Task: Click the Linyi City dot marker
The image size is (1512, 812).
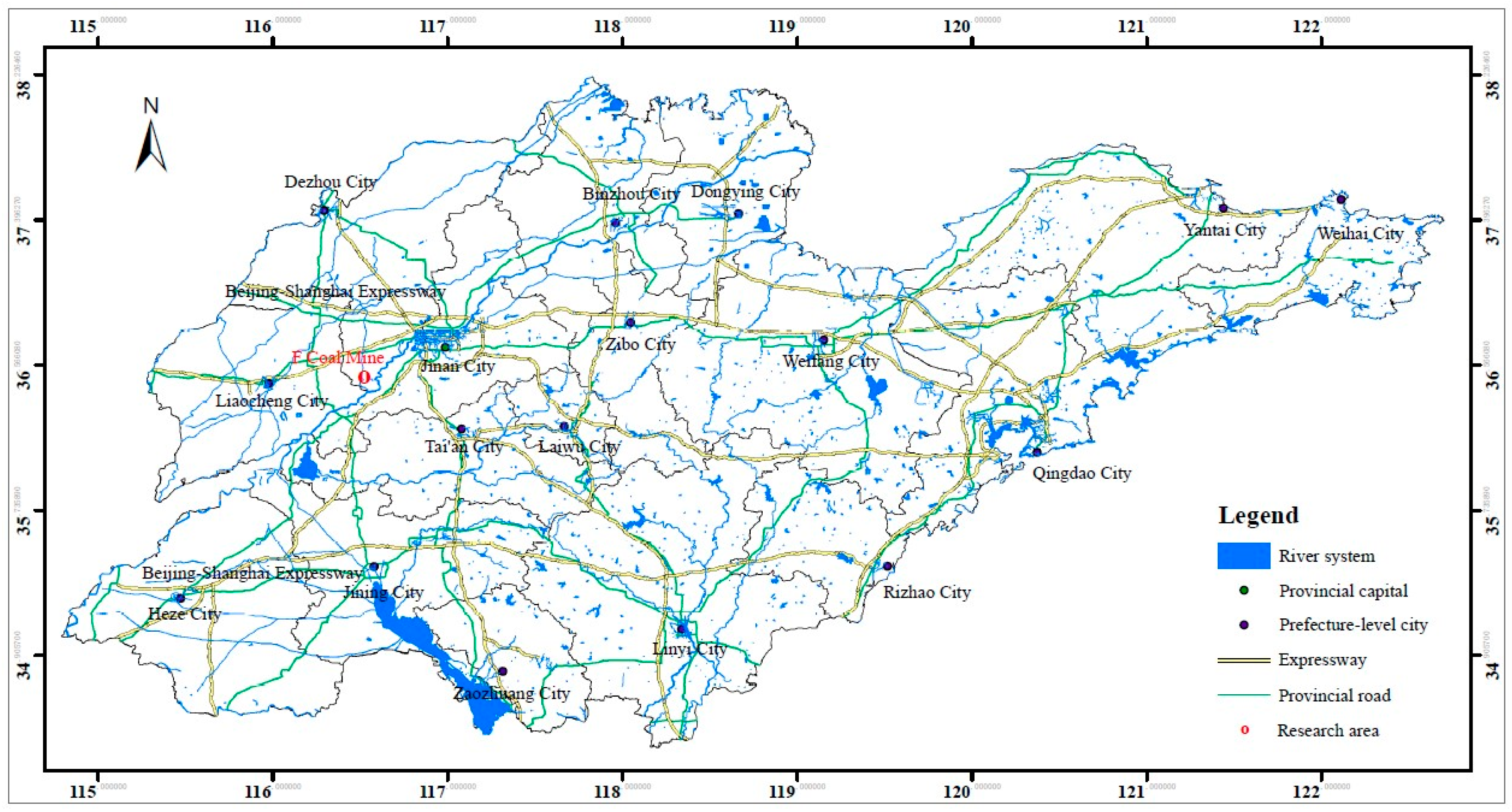Action: click(681, 629)
